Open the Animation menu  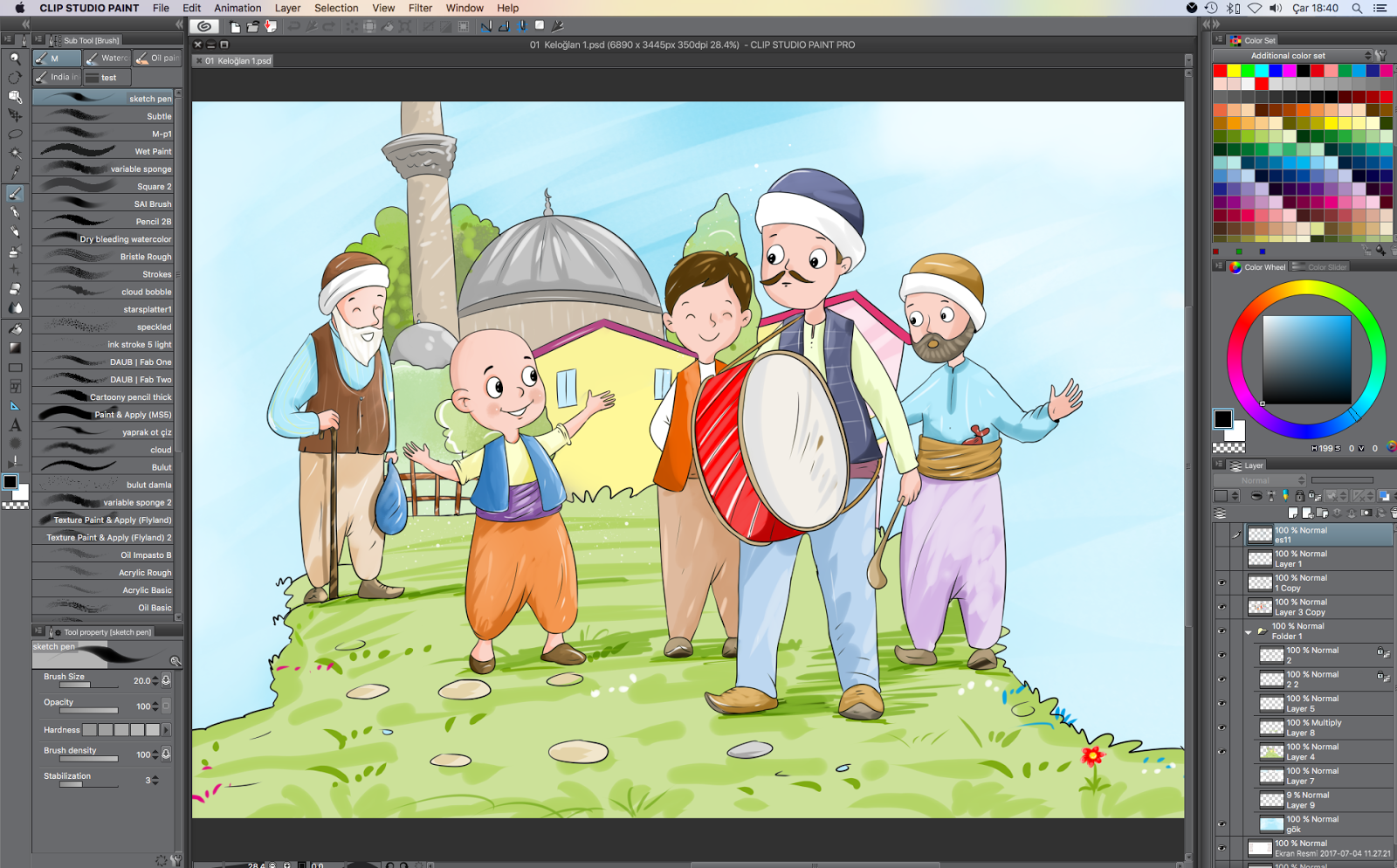click(x=237, y=8)
